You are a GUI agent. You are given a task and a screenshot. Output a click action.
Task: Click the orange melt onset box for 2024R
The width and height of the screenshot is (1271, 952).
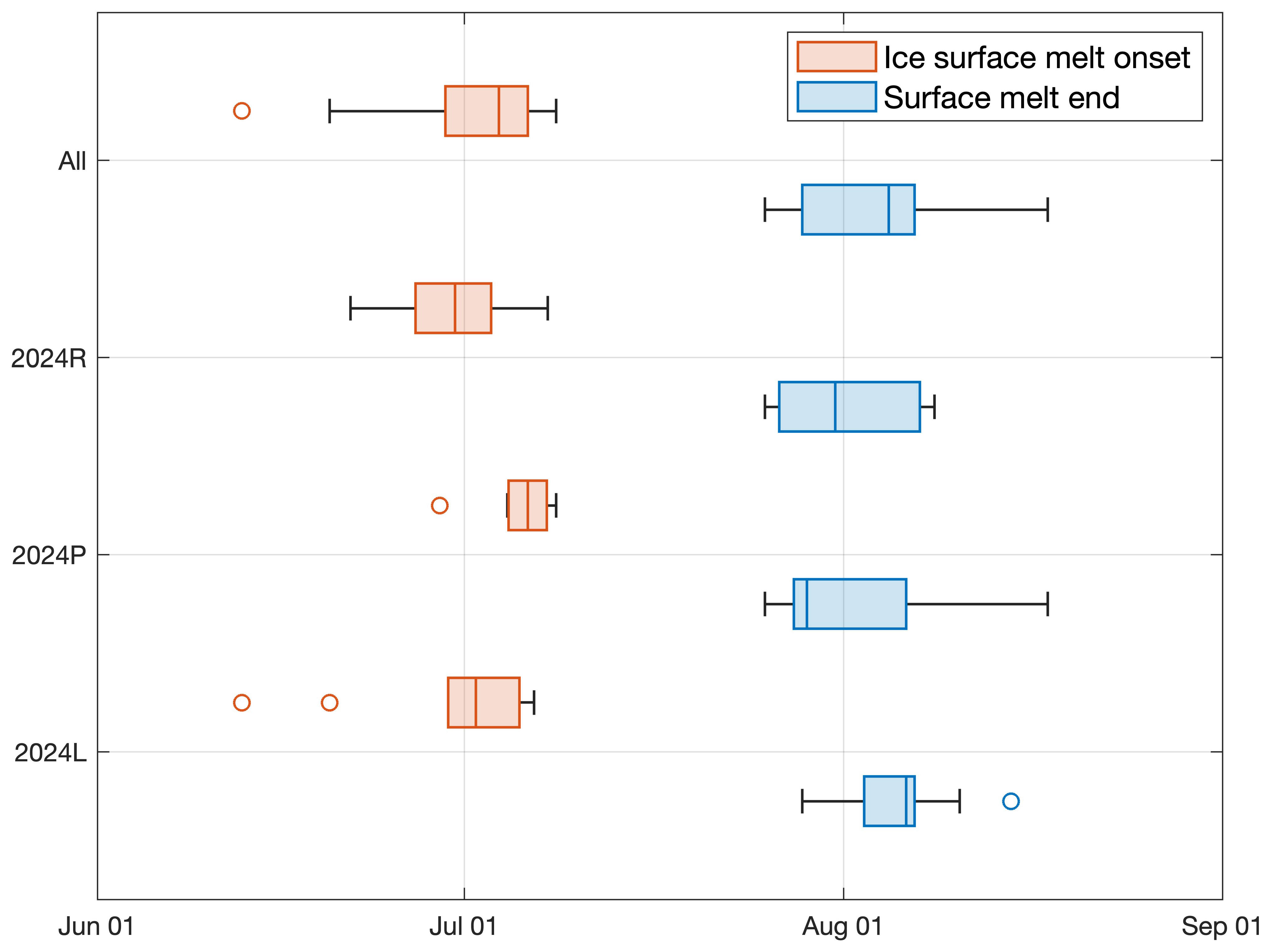click(453, 308)
